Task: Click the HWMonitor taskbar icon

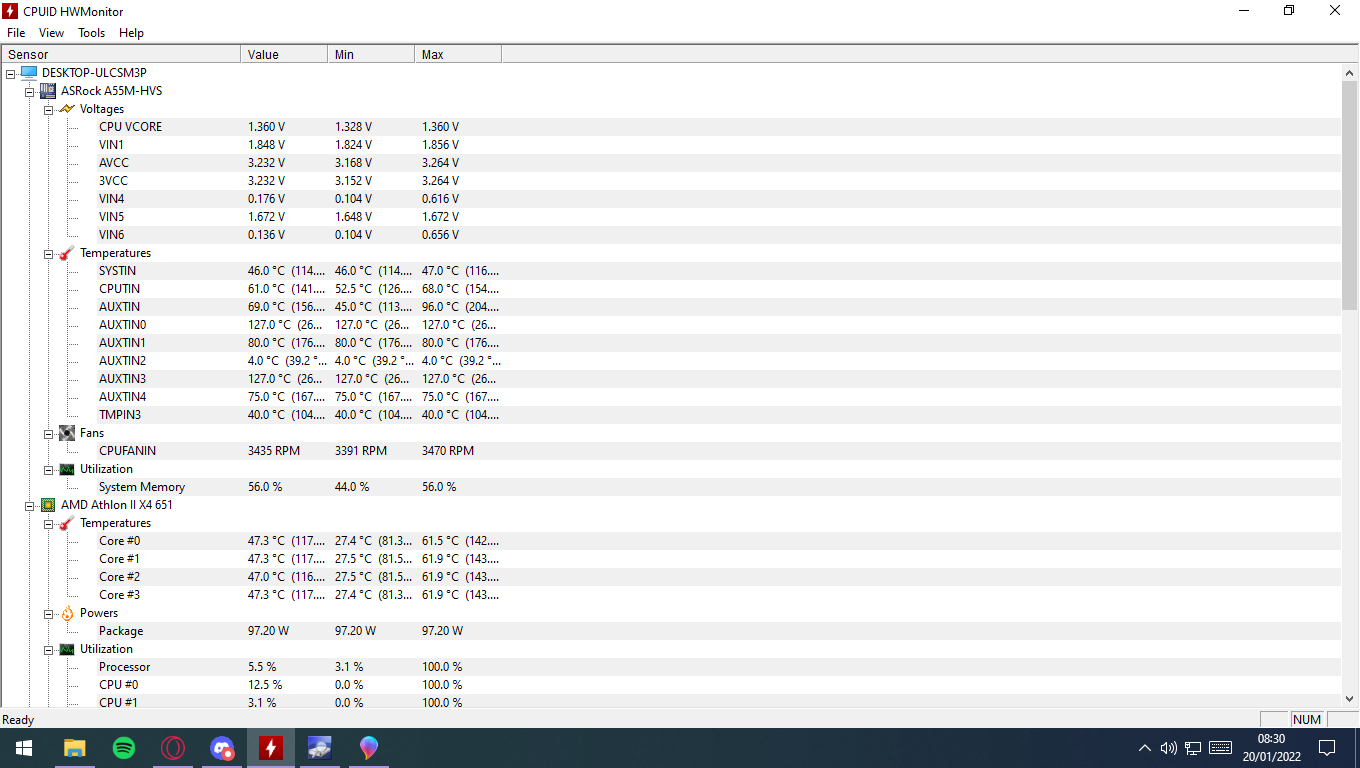Action: tap(271, 747)
